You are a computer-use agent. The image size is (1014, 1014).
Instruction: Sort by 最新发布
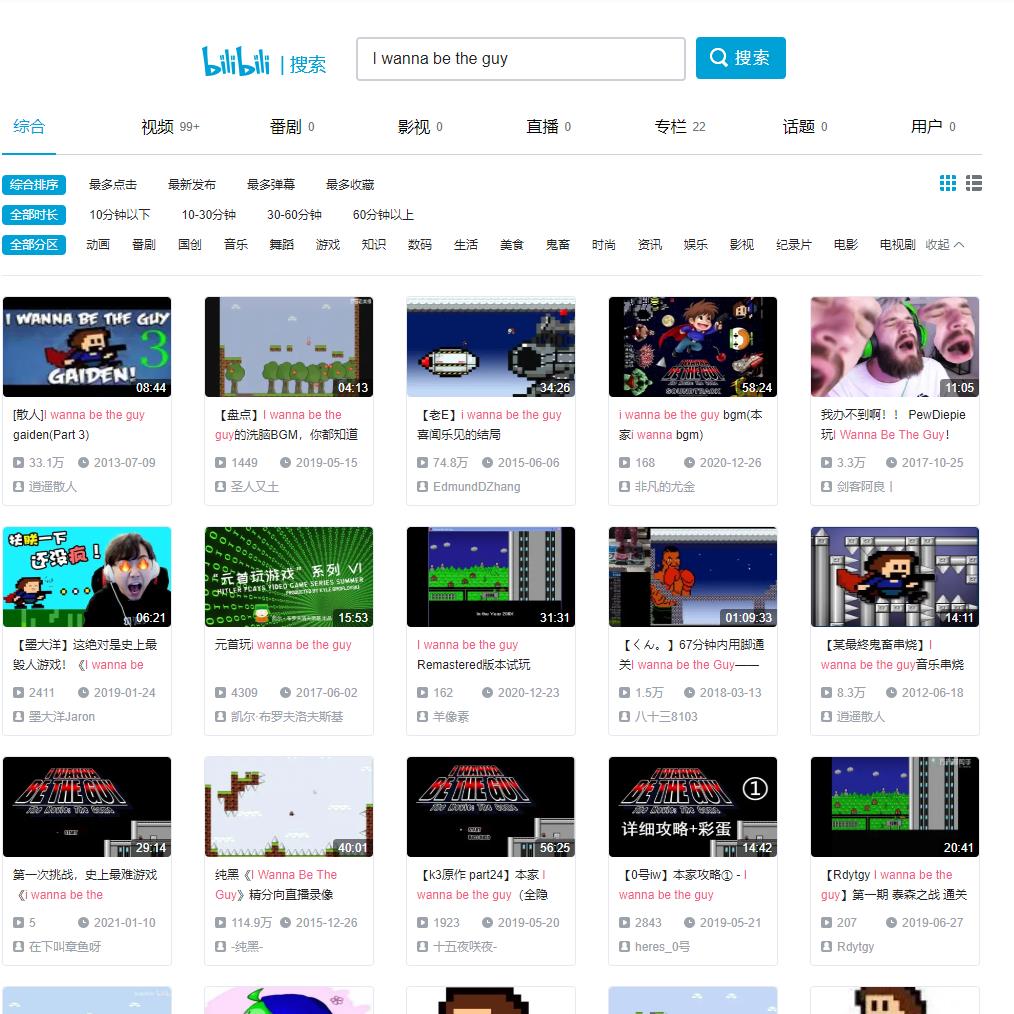pos(192,185)
